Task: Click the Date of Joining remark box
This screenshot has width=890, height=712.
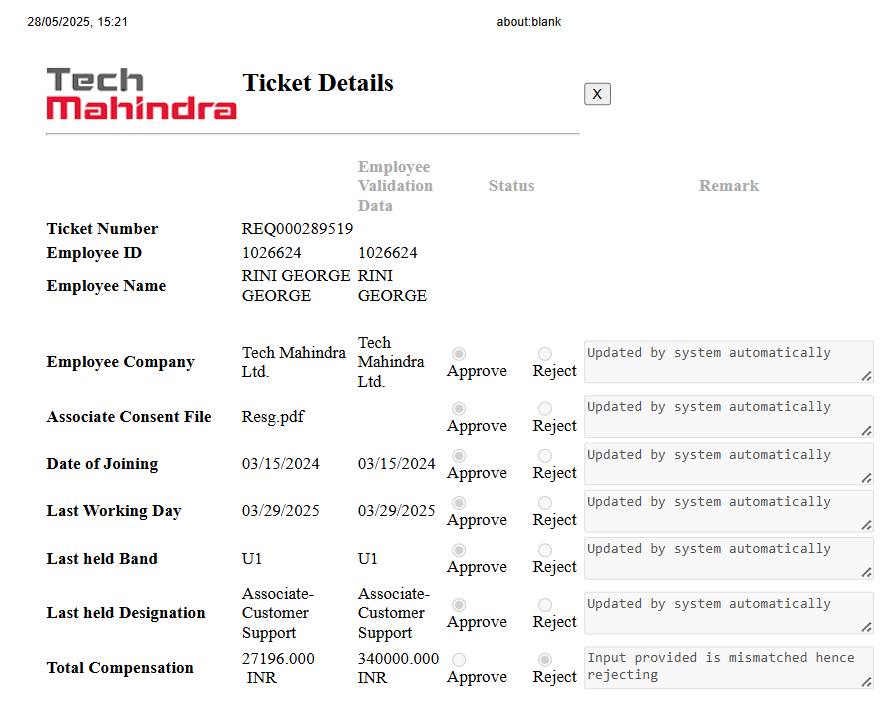Action: click(x=728, y=464)
